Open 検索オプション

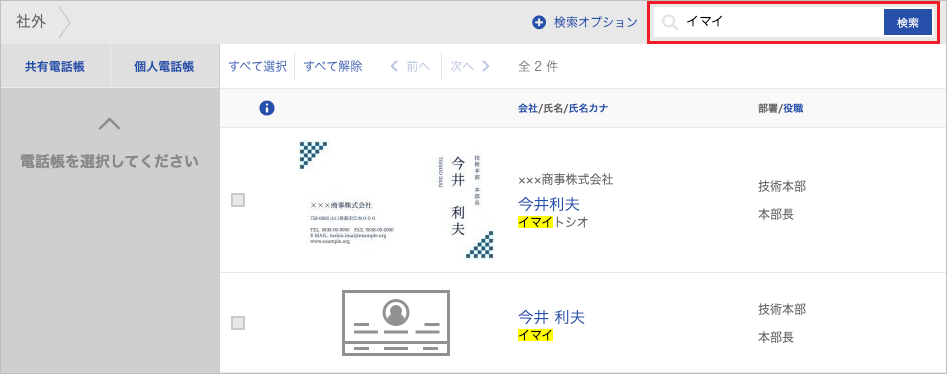pyautogui.click(x=595, y=22)
